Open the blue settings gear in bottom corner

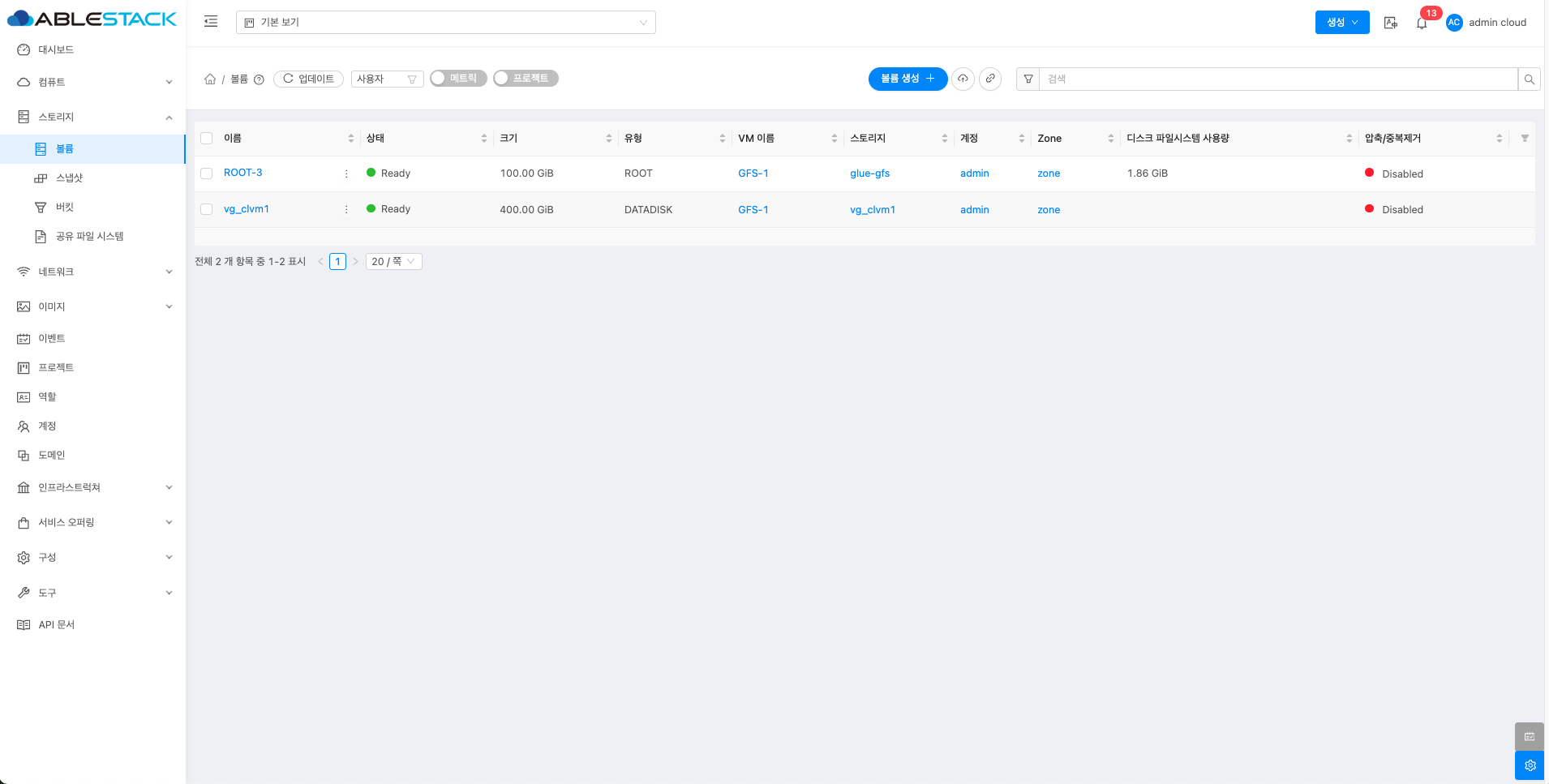(x=1529, y=765)
